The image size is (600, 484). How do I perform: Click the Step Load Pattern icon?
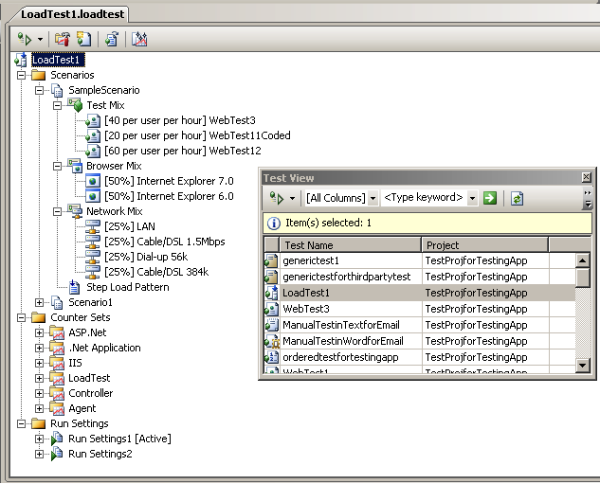(x=75, y=287)
